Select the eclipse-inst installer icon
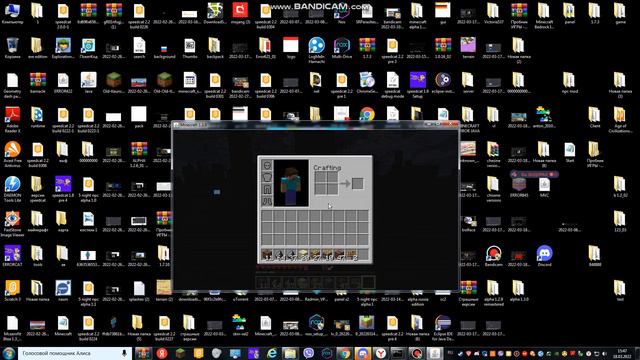This screenshot has height=360, width=640. [443, 82]
